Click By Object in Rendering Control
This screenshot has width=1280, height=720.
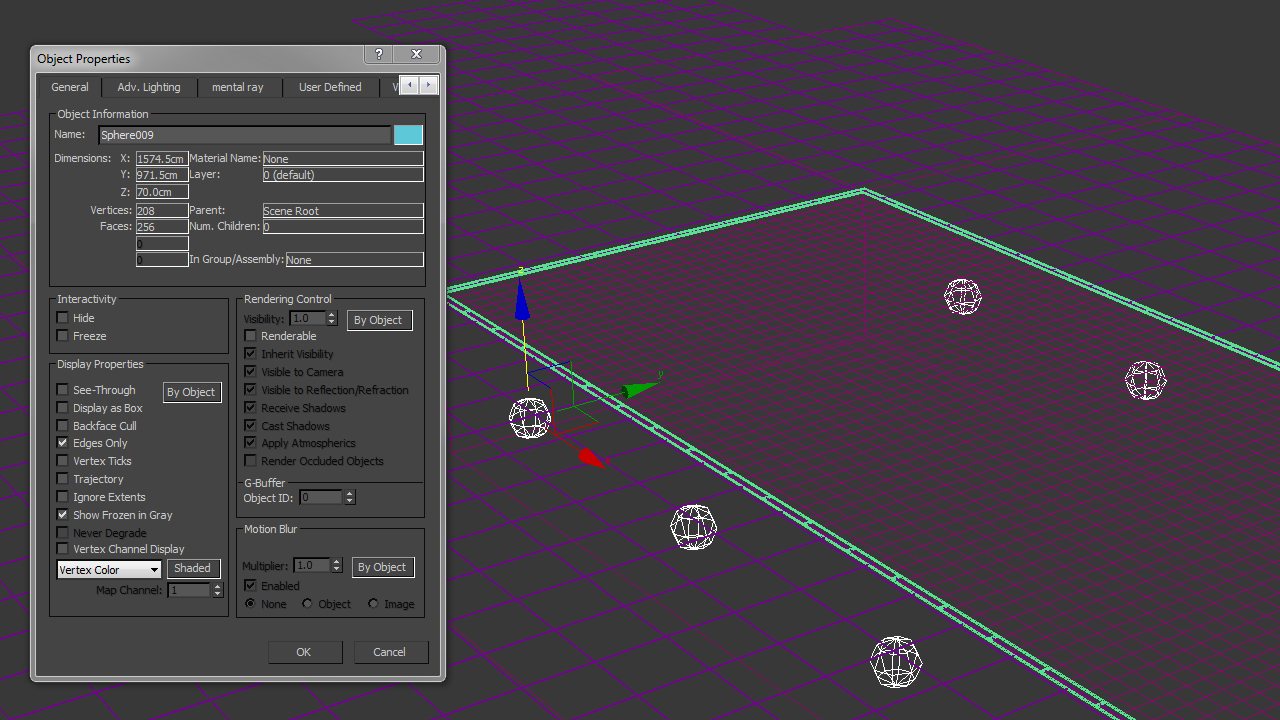point(379,320)
